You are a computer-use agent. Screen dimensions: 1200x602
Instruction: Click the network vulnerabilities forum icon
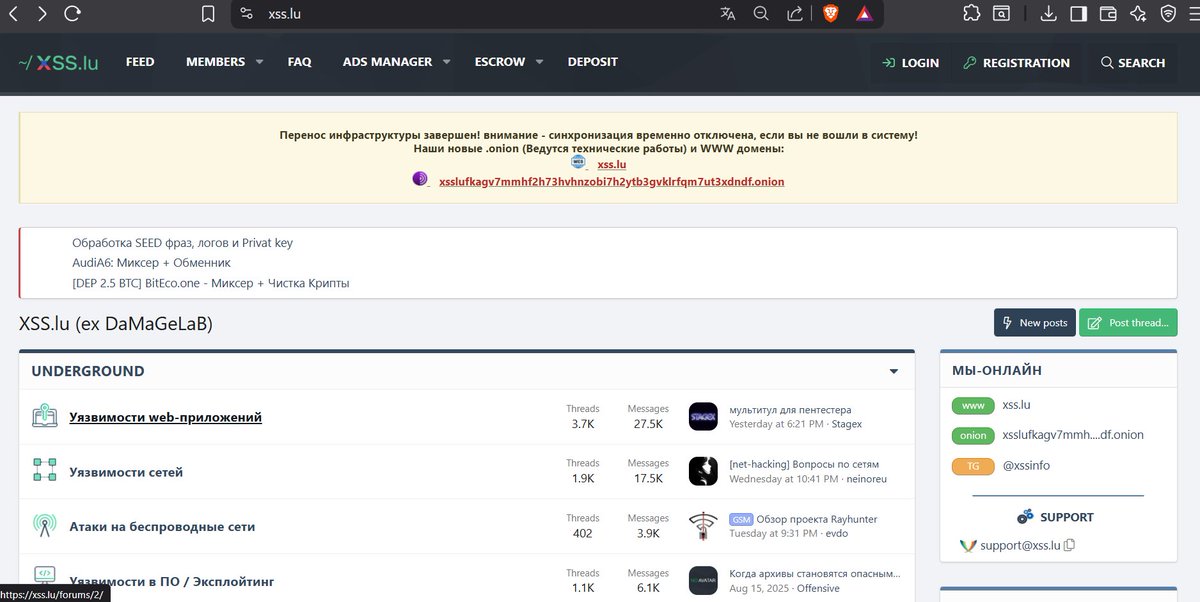[x=44, y=471]
